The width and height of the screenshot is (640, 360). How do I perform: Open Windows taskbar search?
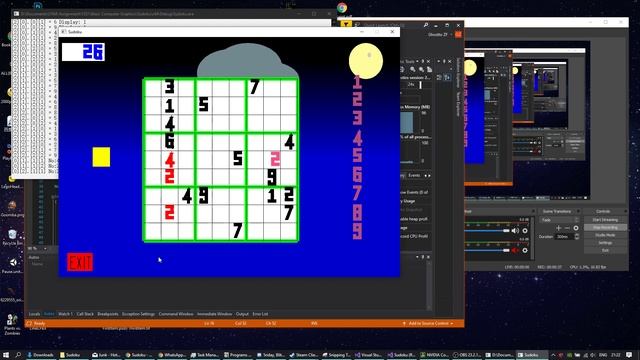click(18, 355)
